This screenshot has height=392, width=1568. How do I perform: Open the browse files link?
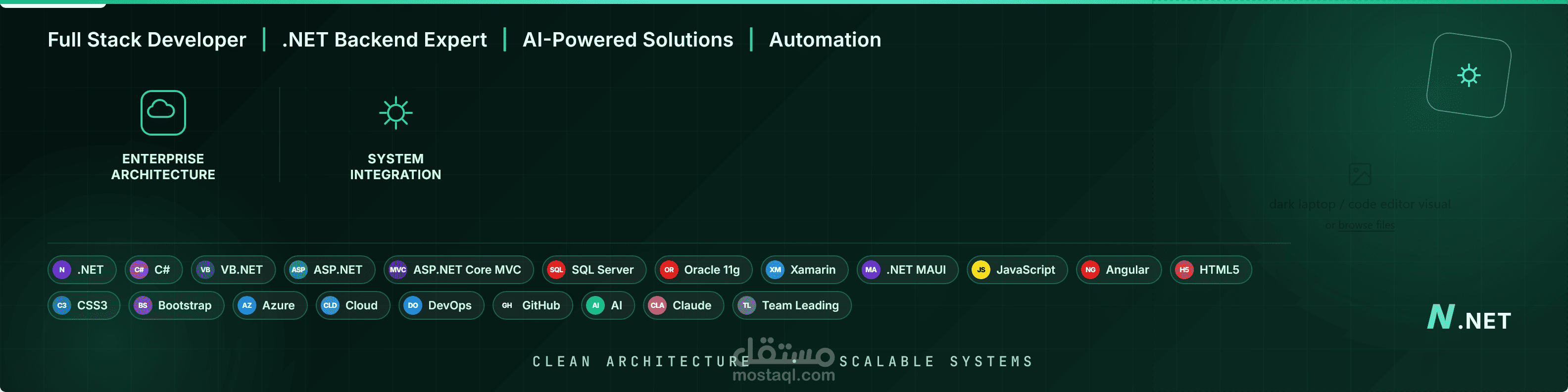[x=1366, y=225]
